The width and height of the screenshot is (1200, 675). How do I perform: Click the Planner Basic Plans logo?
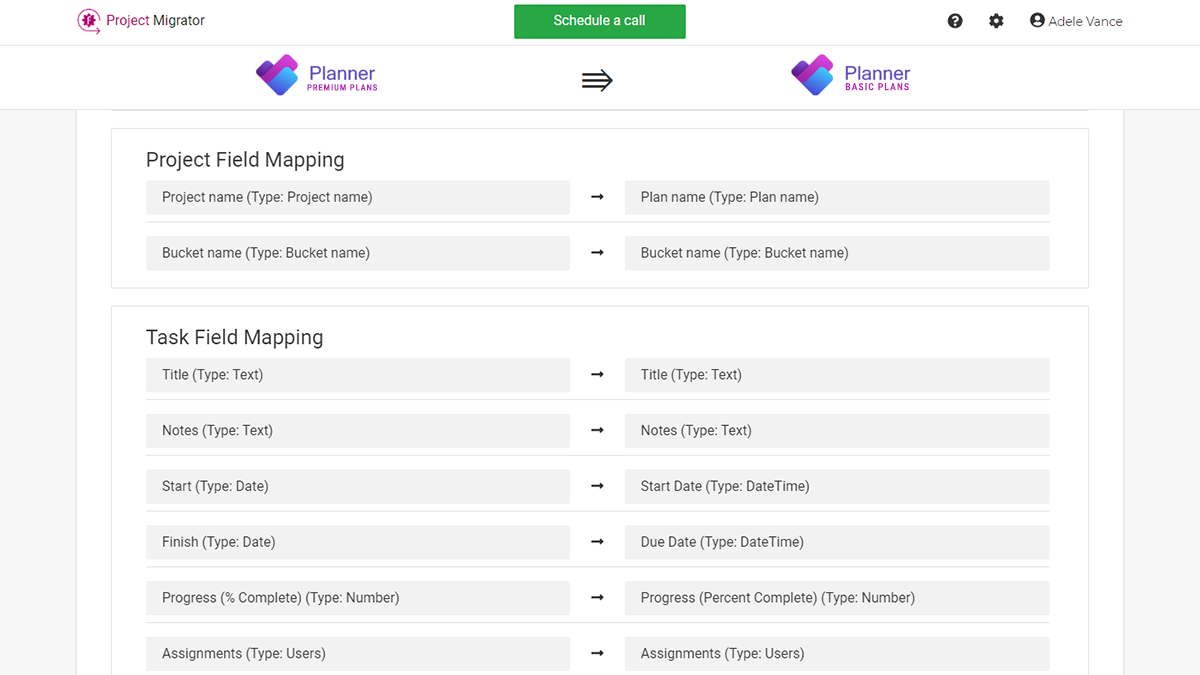(x=851, y=76)
